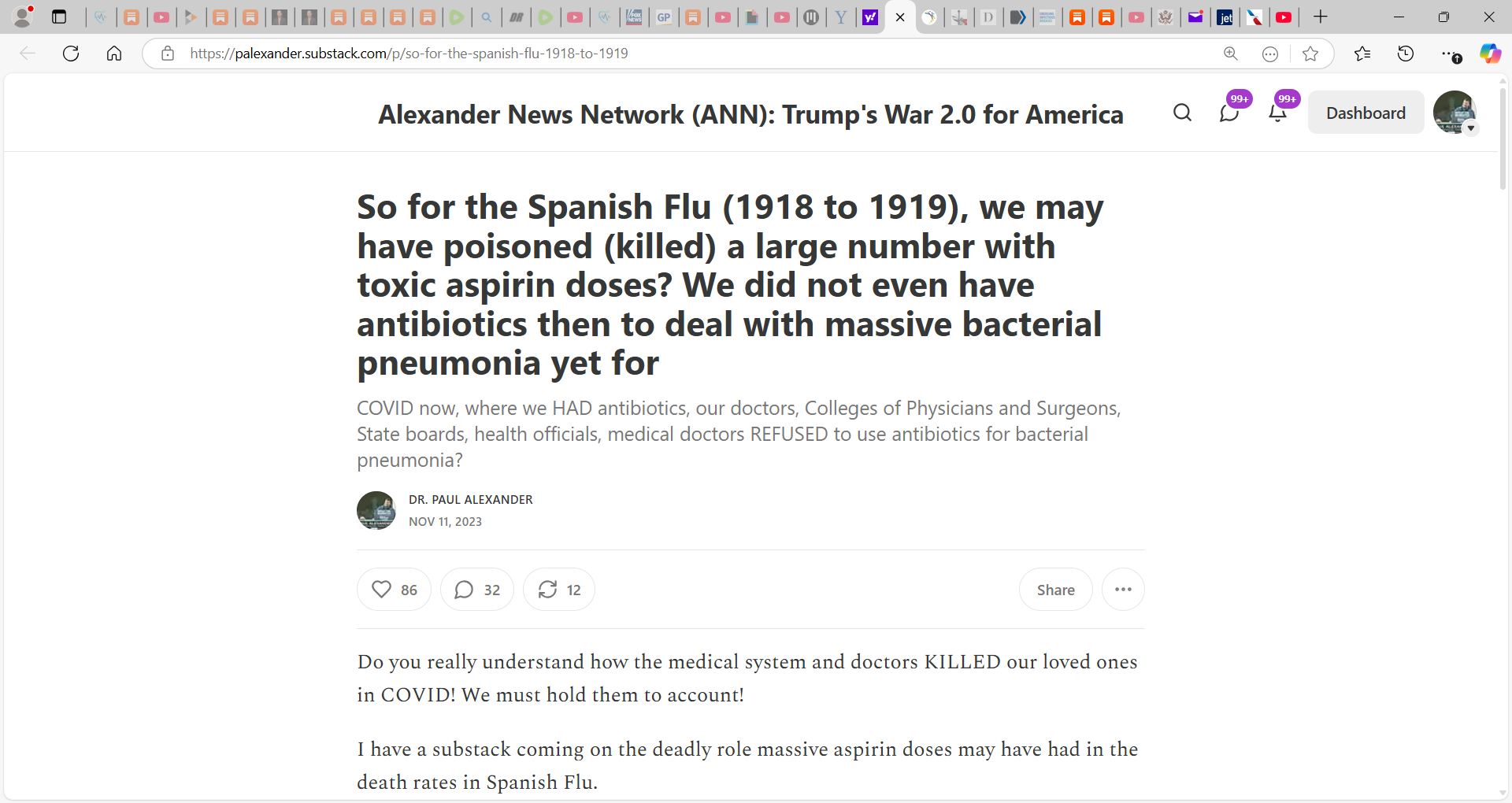
Task: Open the Alexander News Network homepage title
Action: coord(750,114)
